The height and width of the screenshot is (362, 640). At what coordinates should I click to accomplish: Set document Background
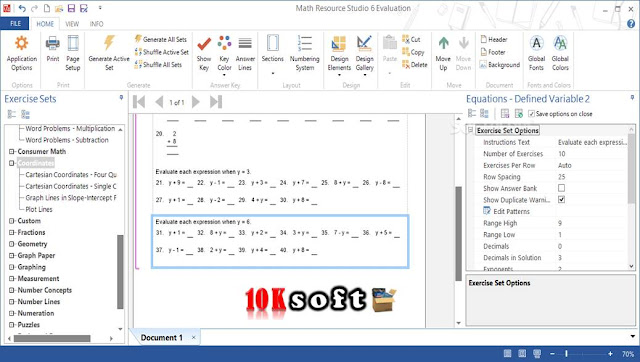pyautogui.click(x=500, y=64)
